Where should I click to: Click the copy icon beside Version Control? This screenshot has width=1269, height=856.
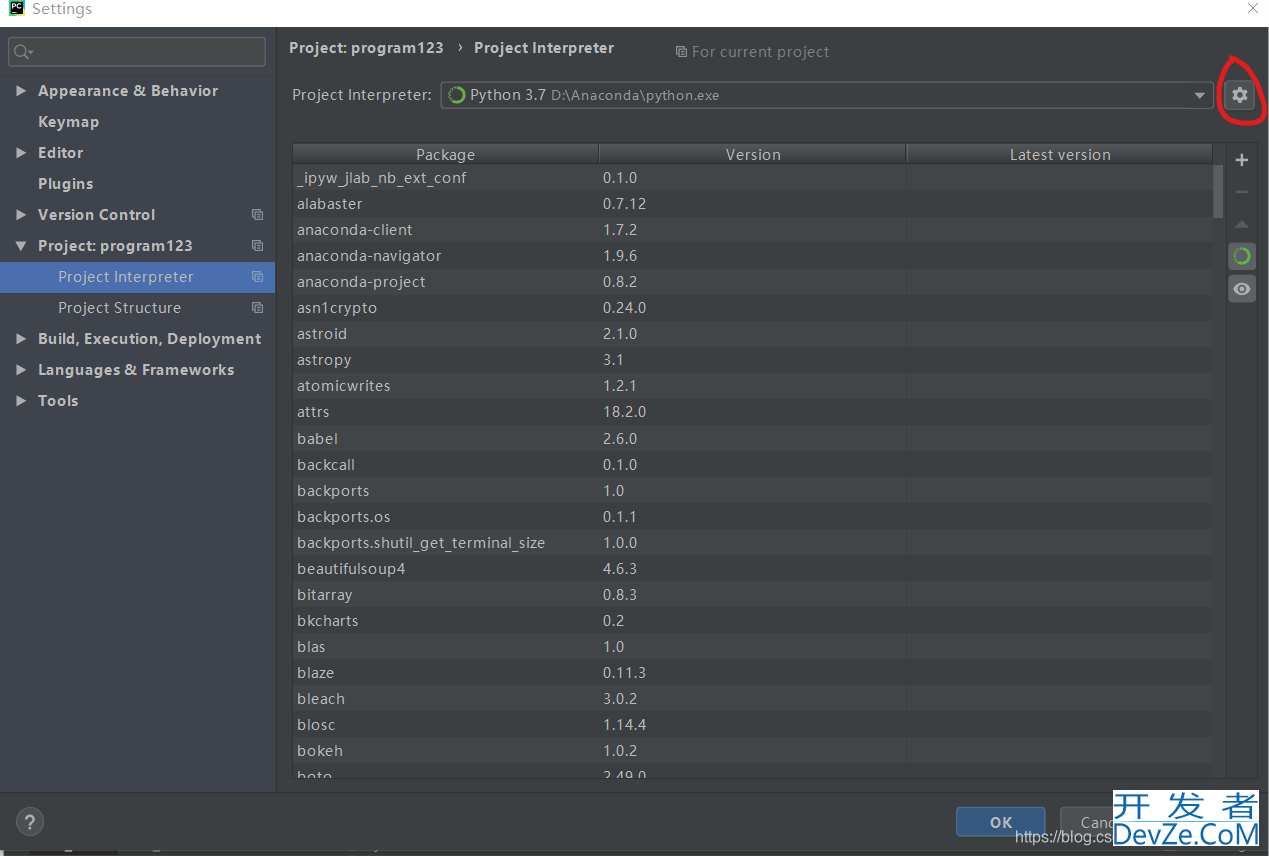point(257,215)
